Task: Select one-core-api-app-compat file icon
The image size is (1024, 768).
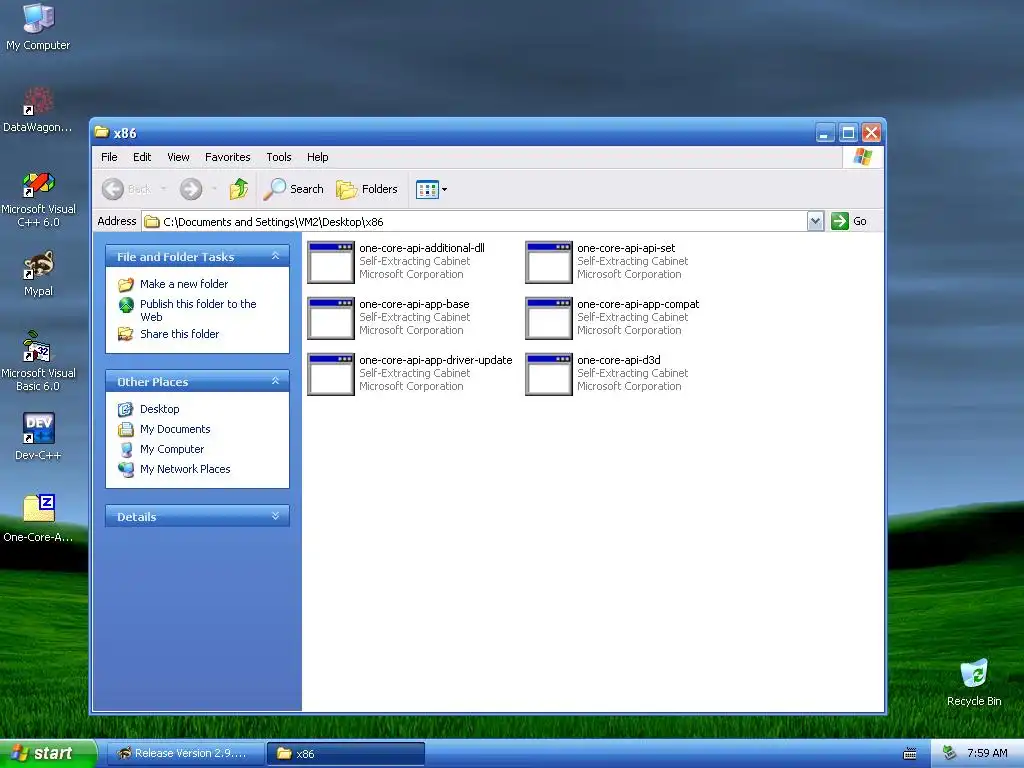Action: (549, 318)
